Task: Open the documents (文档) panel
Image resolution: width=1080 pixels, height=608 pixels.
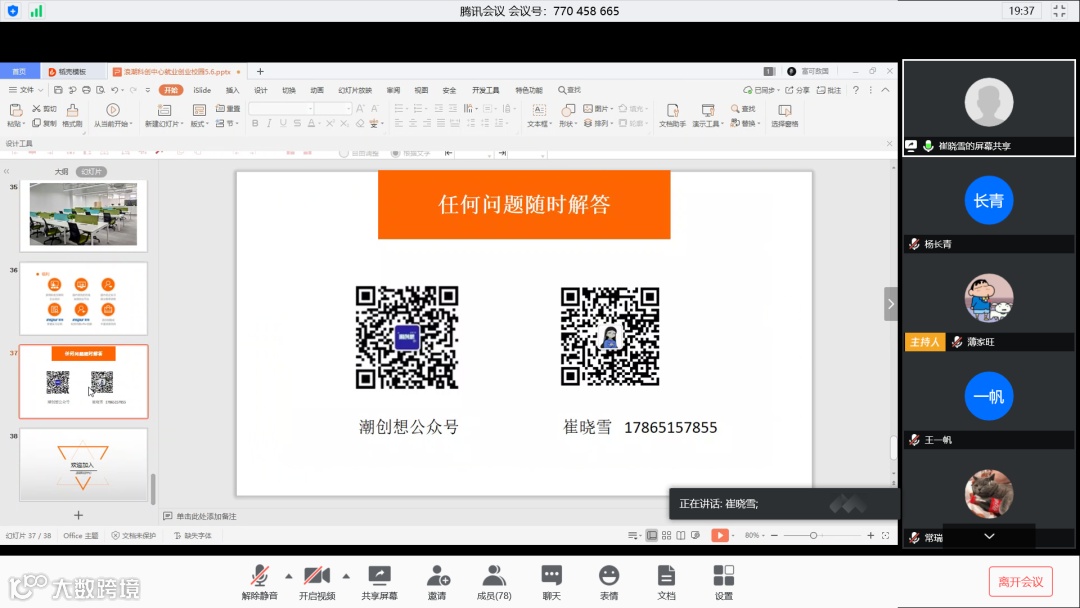Action: (666, 582)
